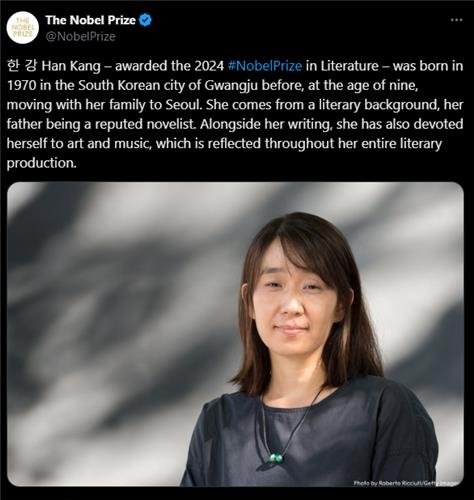Click the green pendant in the photo
This screenshot has height=500, width=474.
[276, 458]
